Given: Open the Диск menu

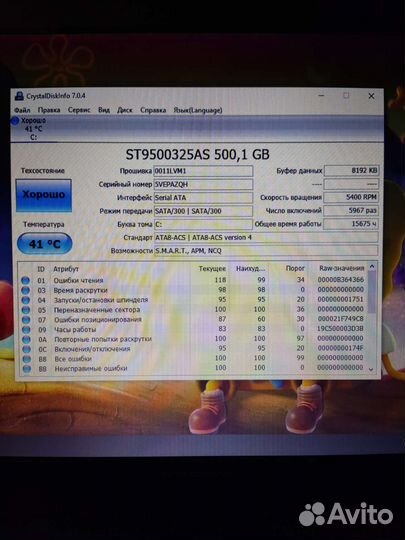Looking at the screenshot, I should pos(125,110).
